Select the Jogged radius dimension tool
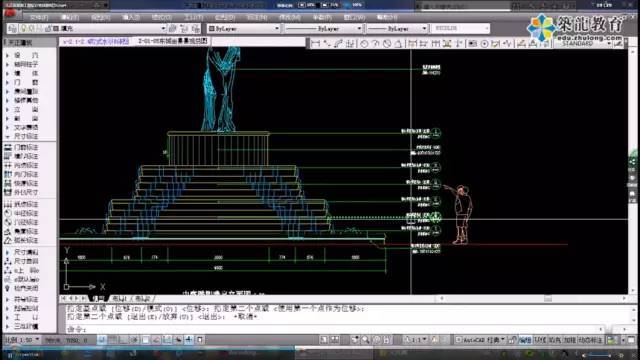This screenshot has width=640, height=360. (375, 43)
